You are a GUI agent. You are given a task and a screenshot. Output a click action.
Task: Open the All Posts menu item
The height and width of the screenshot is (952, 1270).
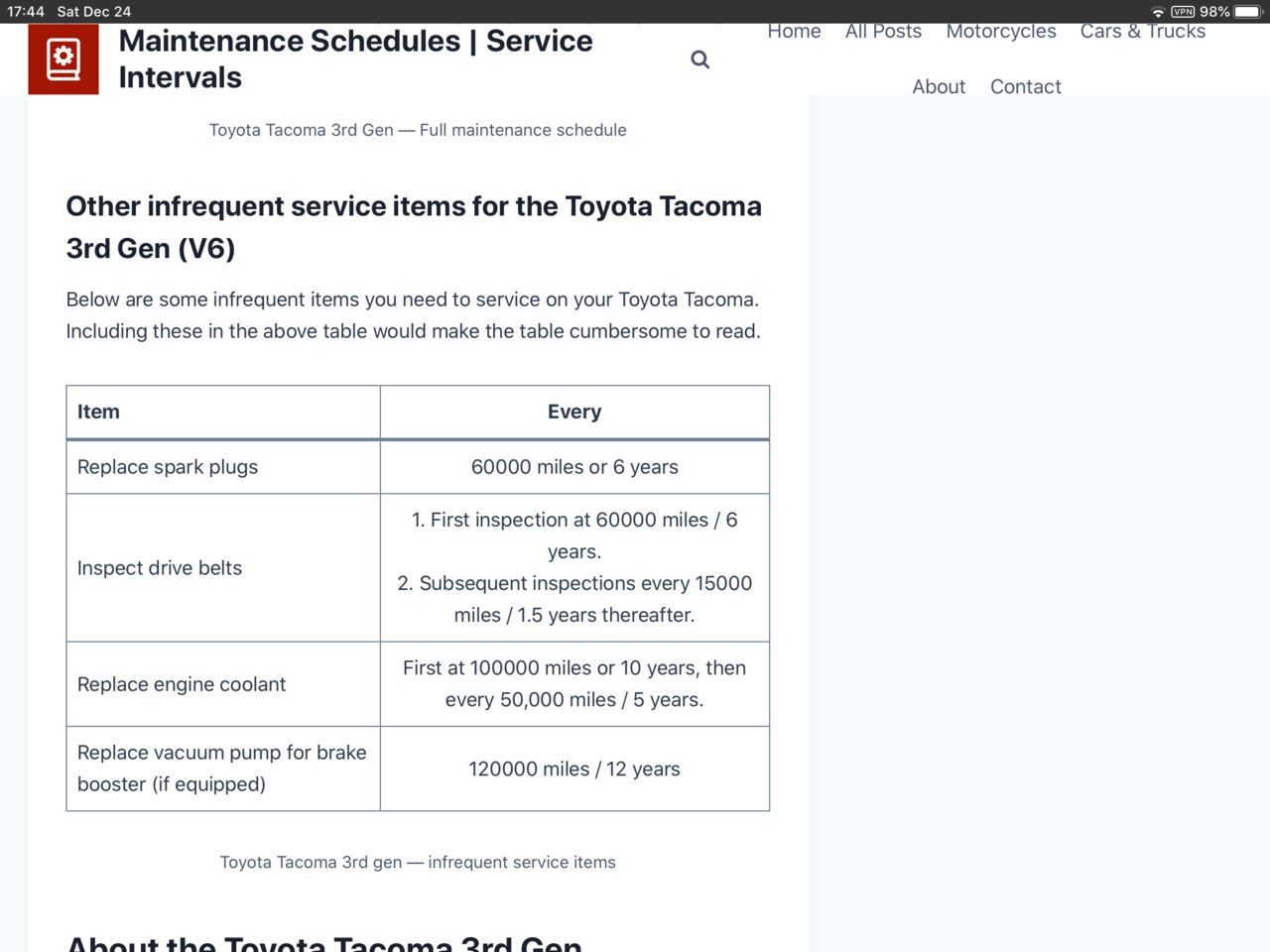click(x=883, y=32)
